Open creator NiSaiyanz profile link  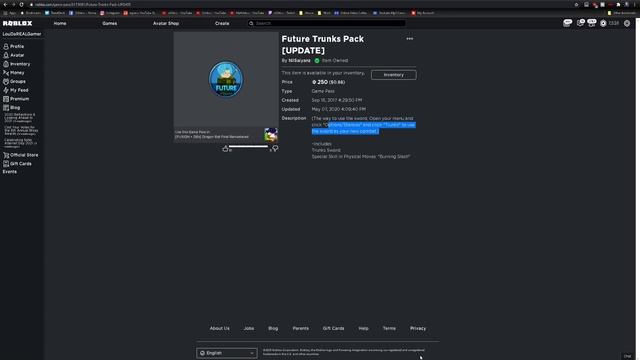pos(300,60)
